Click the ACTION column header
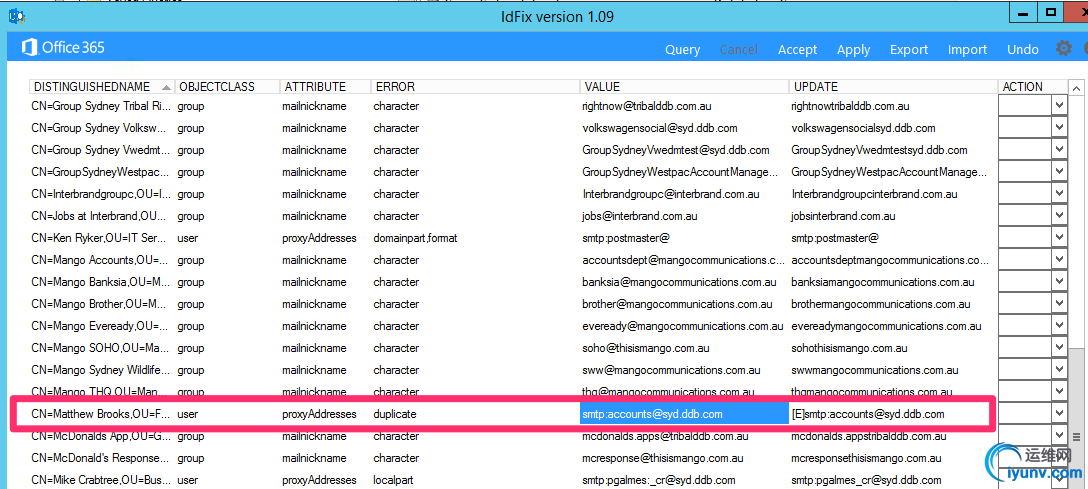The width and height of the screenshot is (1088, 489). 1032,87
